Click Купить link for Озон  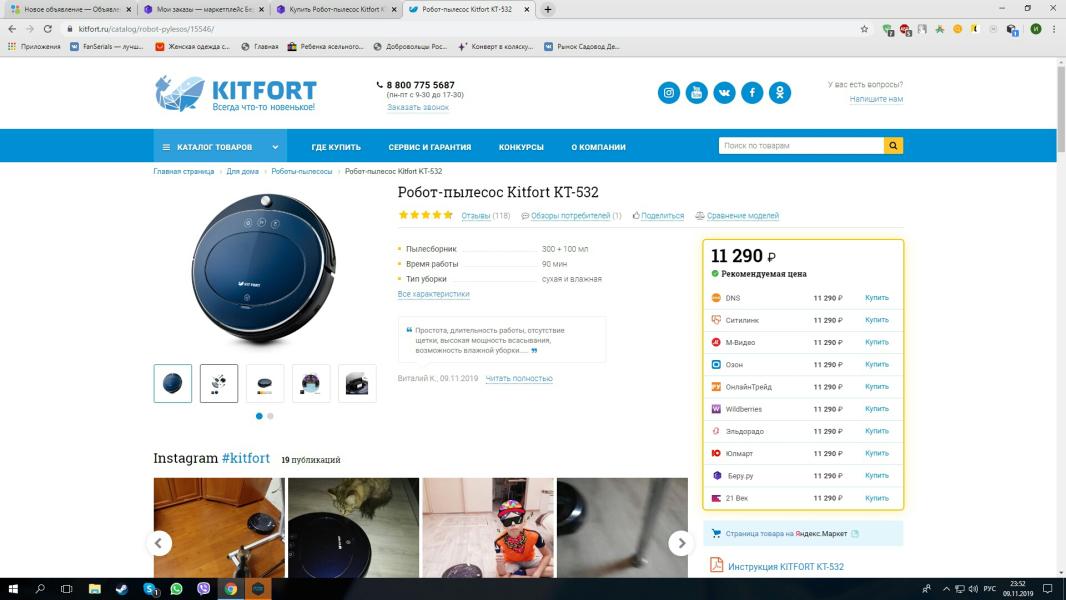click(876, 364)
